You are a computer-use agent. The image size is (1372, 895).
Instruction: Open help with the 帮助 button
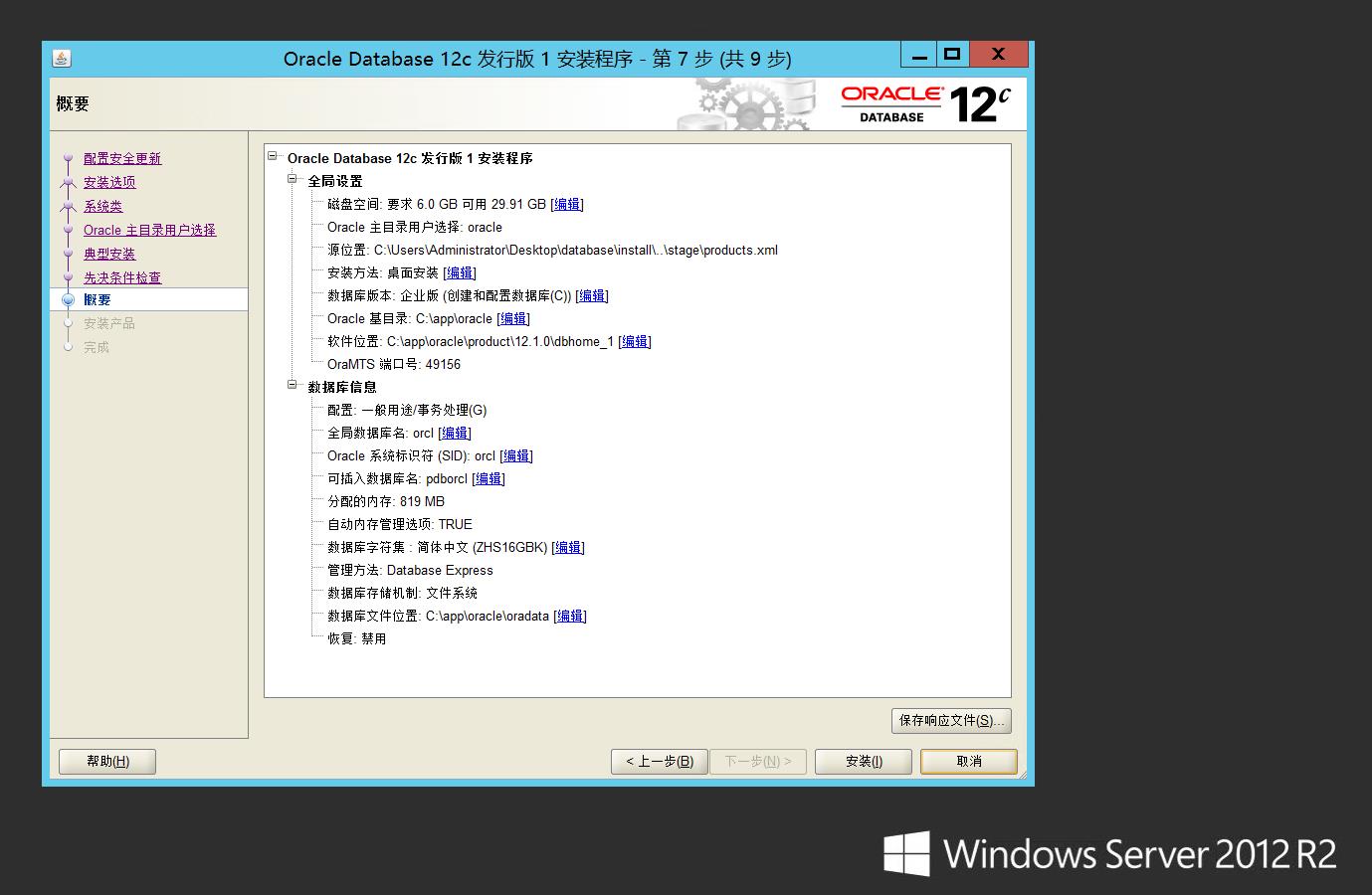[x=107, y=761]
